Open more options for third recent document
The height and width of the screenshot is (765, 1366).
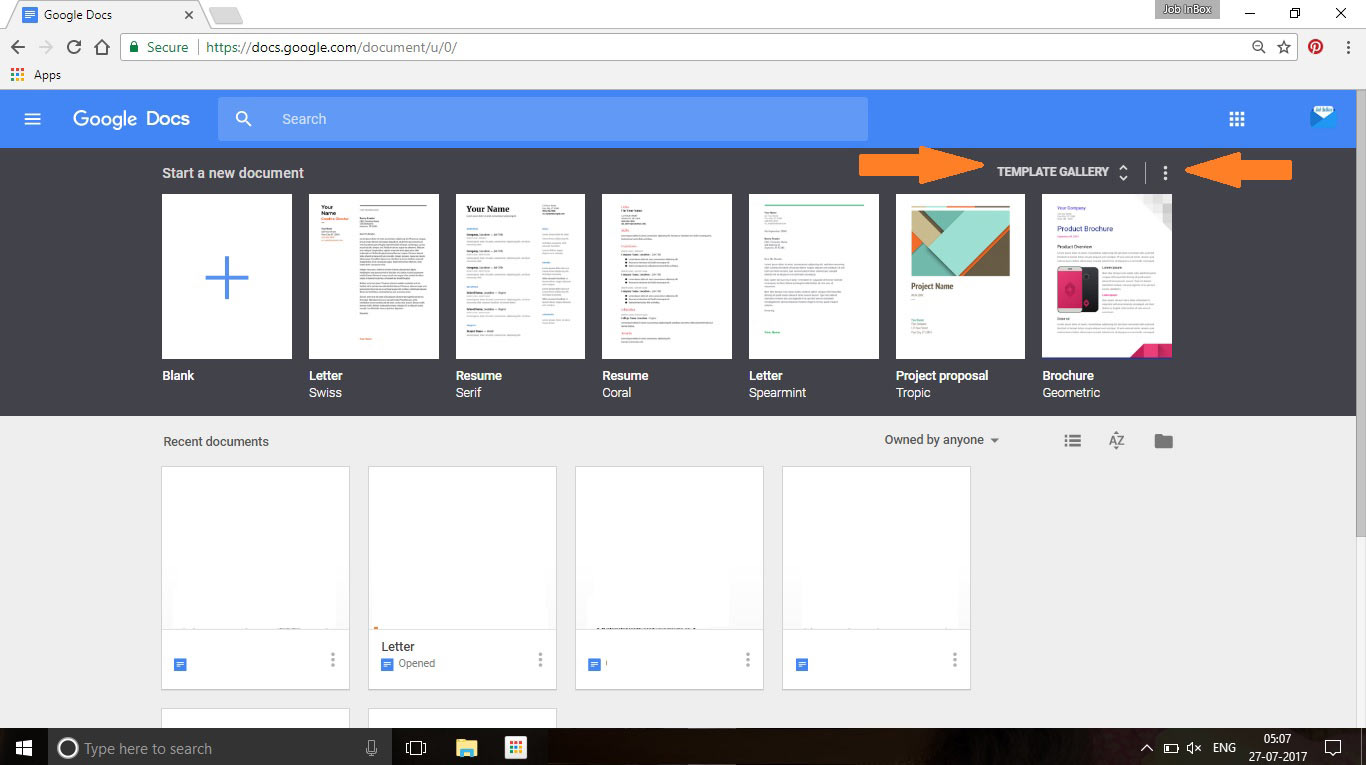(x=747, y=659)
